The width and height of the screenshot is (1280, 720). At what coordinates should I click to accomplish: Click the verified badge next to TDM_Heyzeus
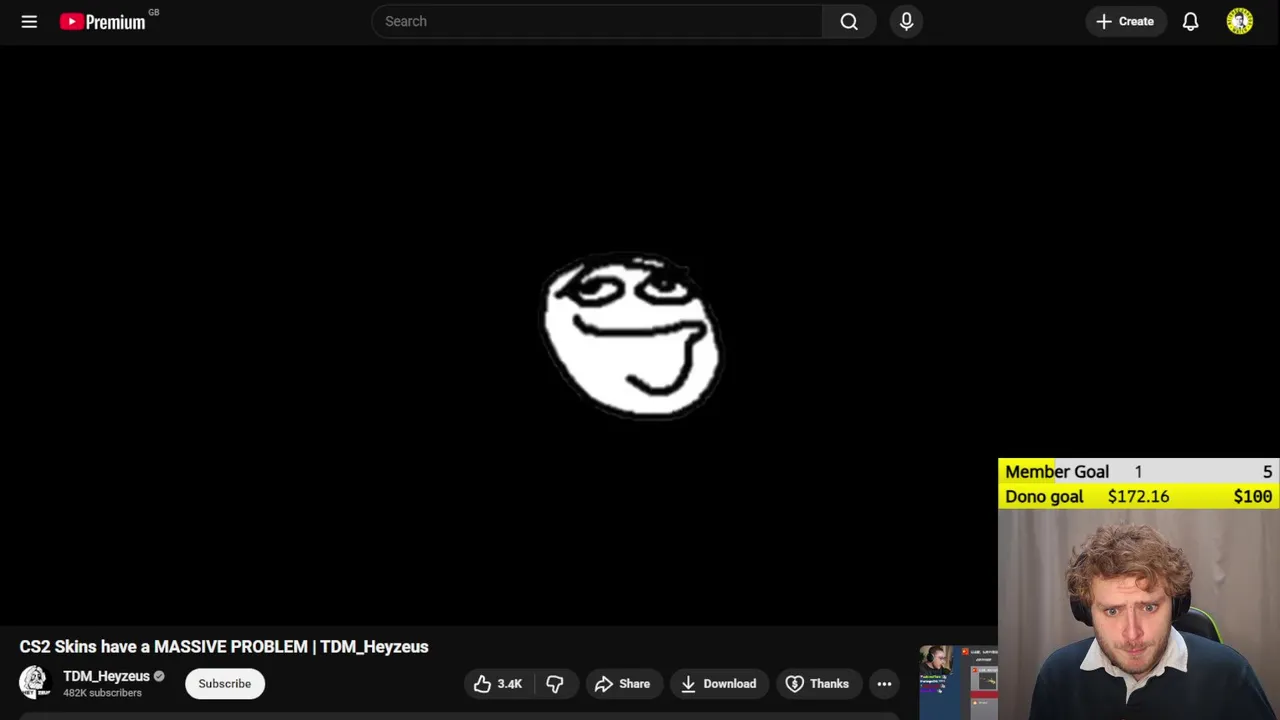point(159,676)
